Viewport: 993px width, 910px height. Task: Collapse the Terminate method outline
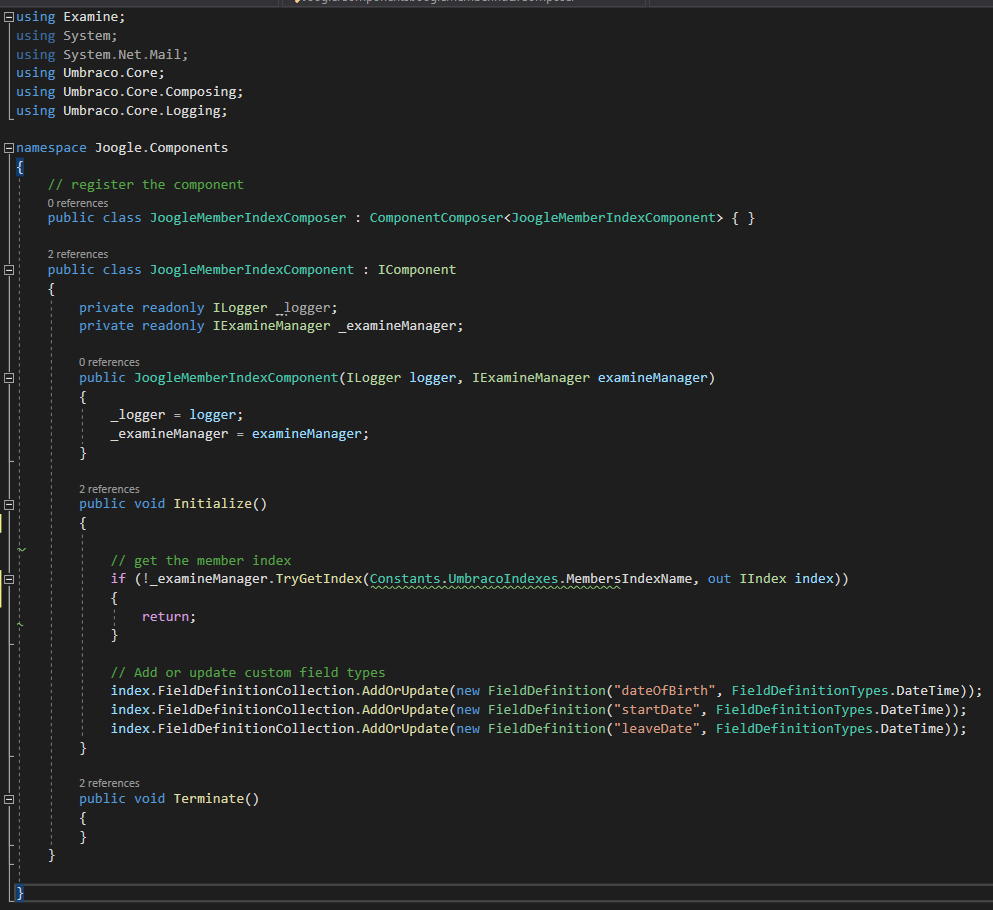click(9, 799)
